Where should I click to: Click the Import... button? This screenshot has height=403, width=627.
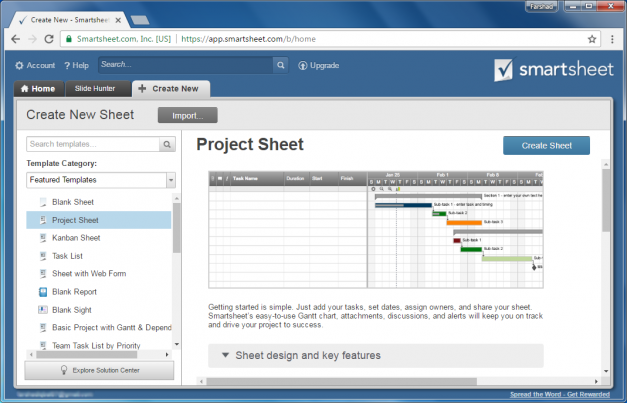pos(188,116)
